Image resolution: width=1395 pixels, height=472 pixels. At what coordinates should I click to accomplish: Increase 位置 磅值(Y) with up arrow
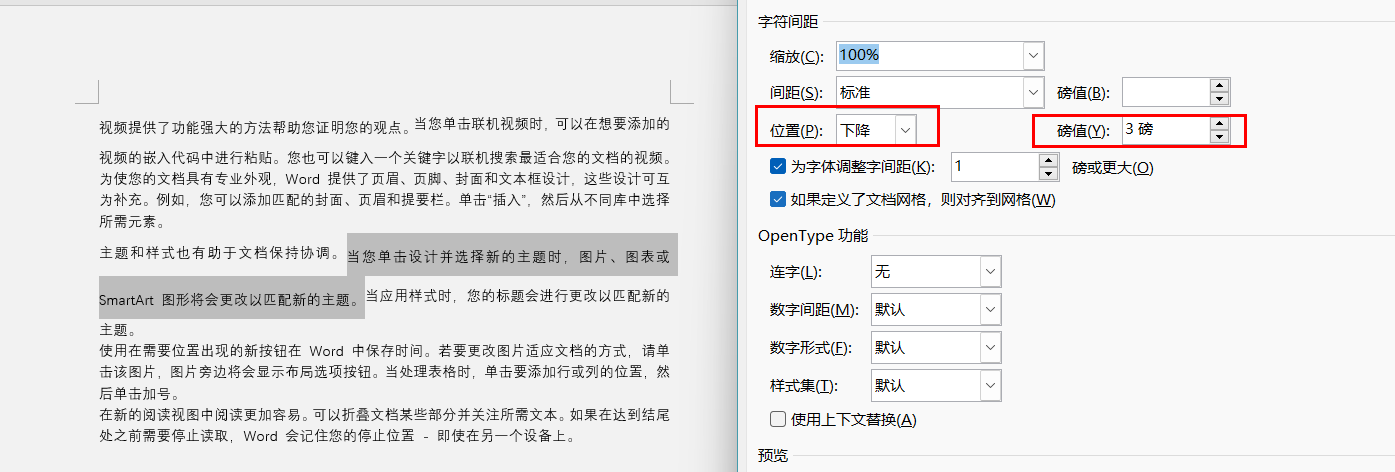pyautogui.click(x=1219, y=123)
